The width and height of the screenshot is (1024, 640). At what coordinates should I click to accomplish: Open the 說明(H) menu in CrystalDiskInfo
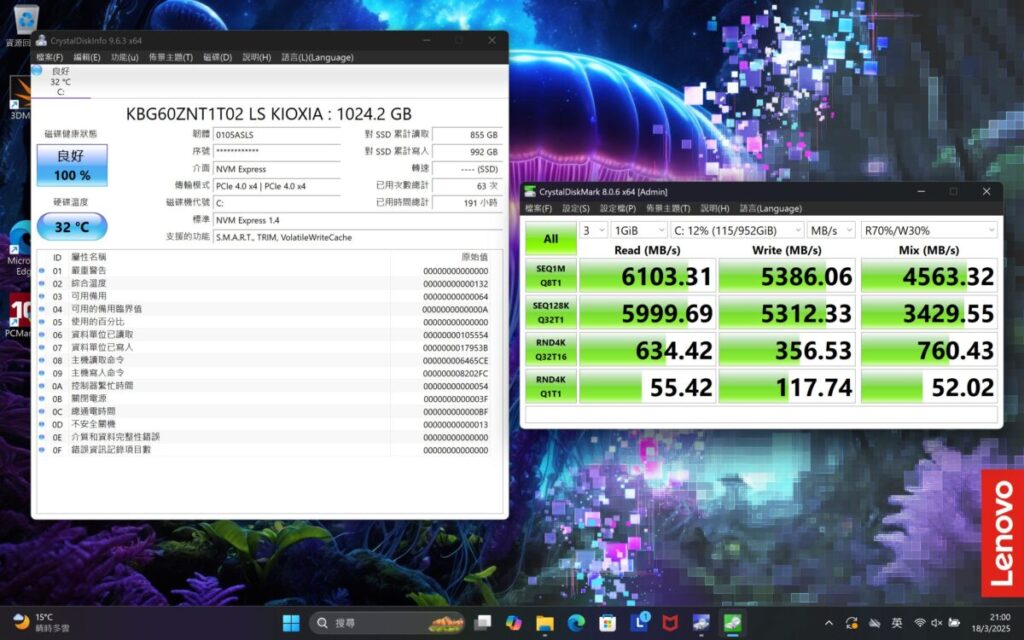(257, 57)
